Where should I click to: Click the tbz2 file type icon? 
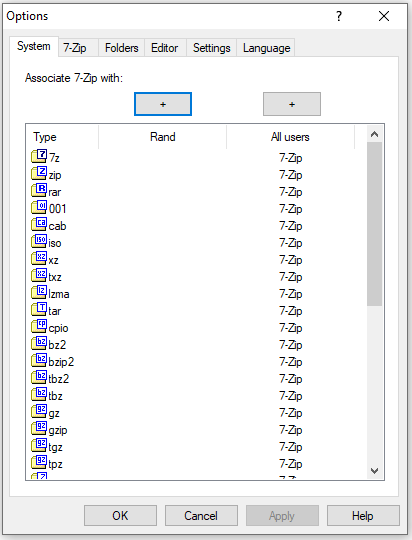[x=39, y=377]
